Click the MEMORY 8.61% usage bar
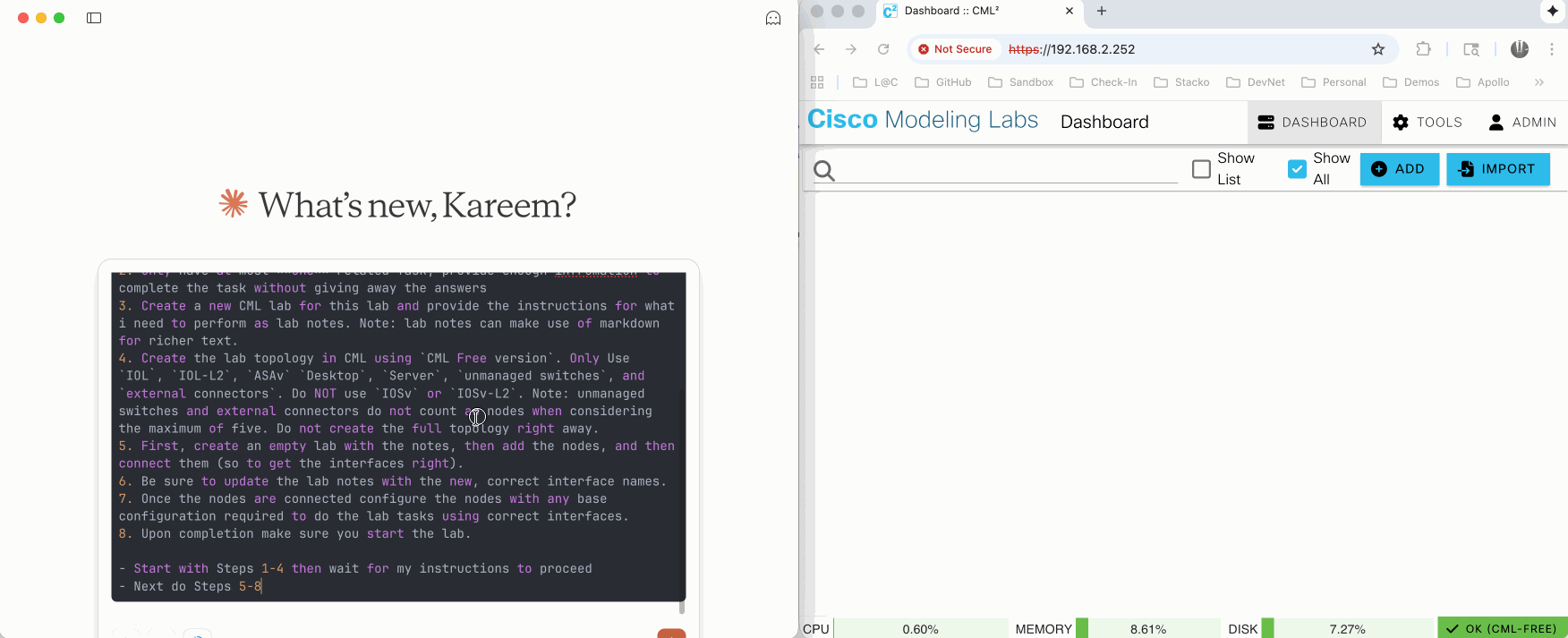This screenshot has height=638, width=1568. (x=1148, y=629)
